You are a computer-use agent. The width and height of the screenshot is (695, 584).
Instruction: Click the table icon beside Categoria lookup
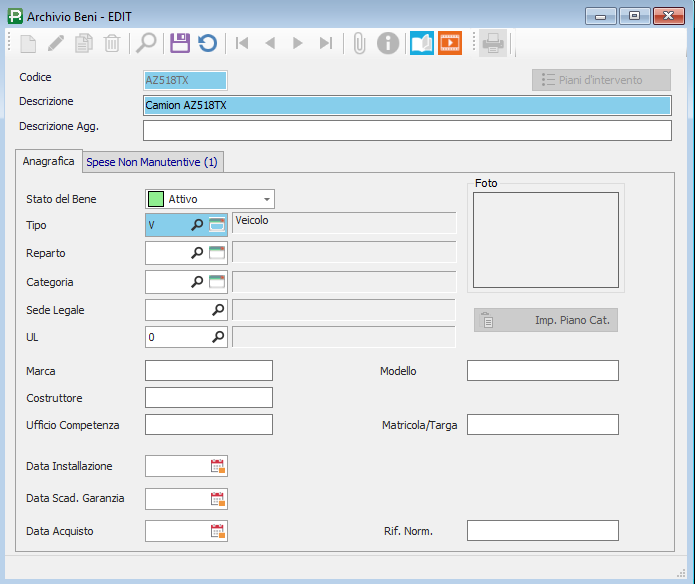coord(218,282)
